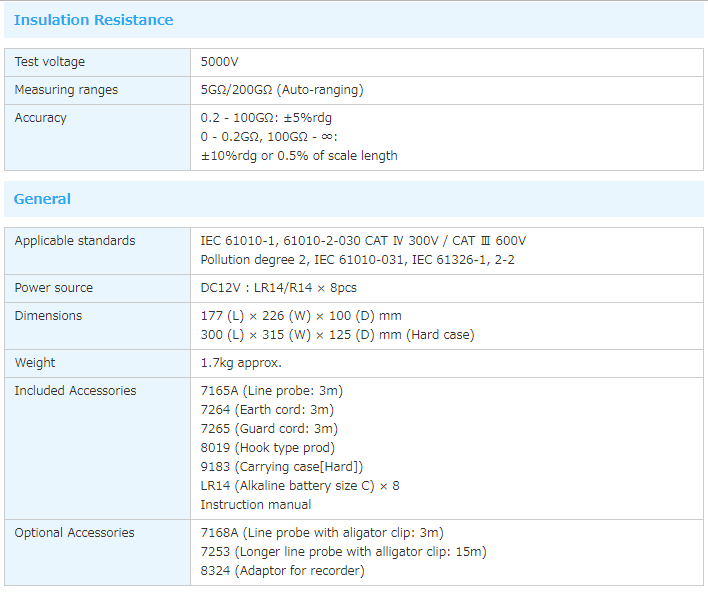Click the 7165A Line probe entry
708x594 pixels.
(271, 391)
